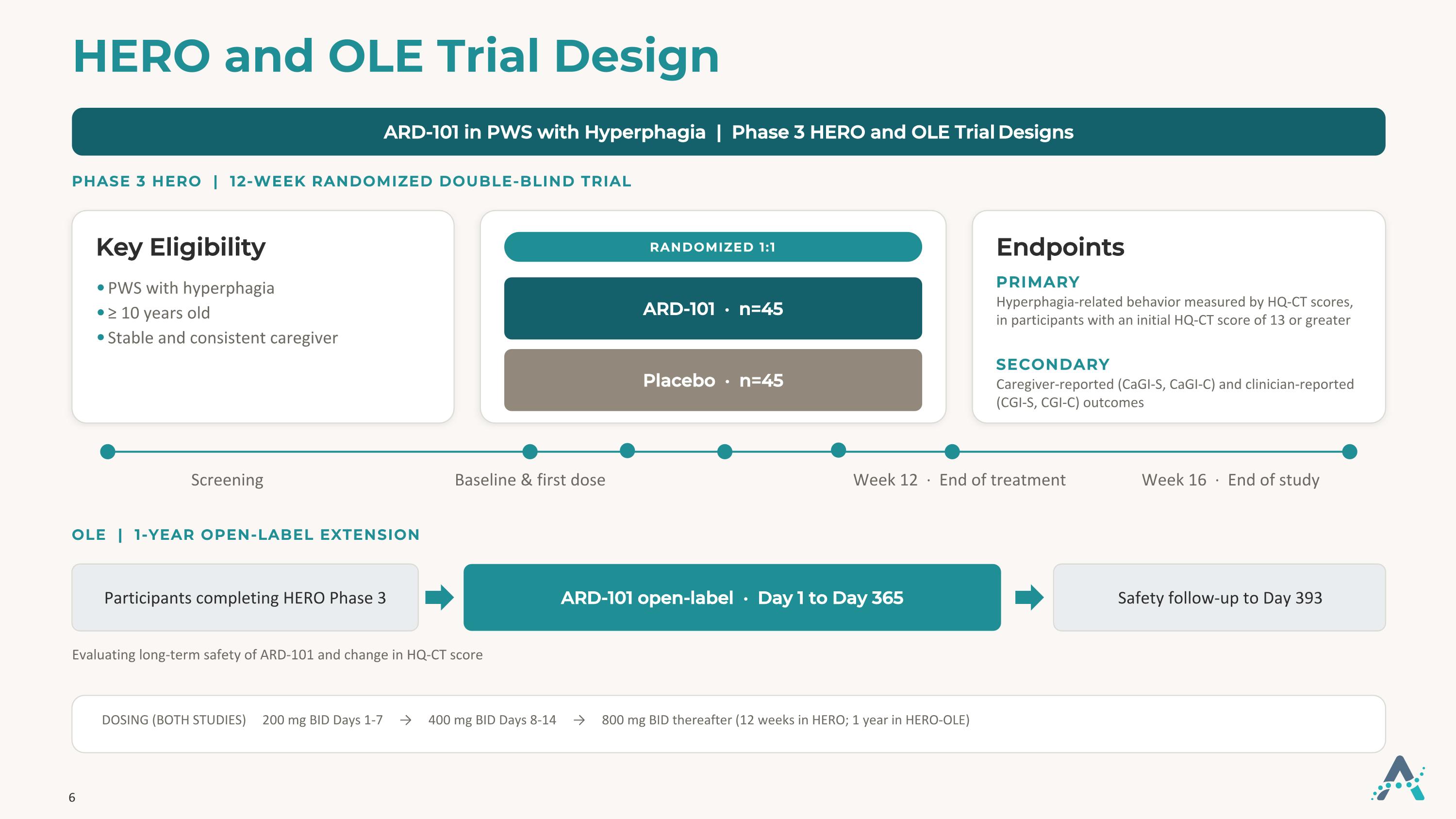Click the bullet 'Stable and consistent caregiver'

pyautogui.click(x=223, y=338)
